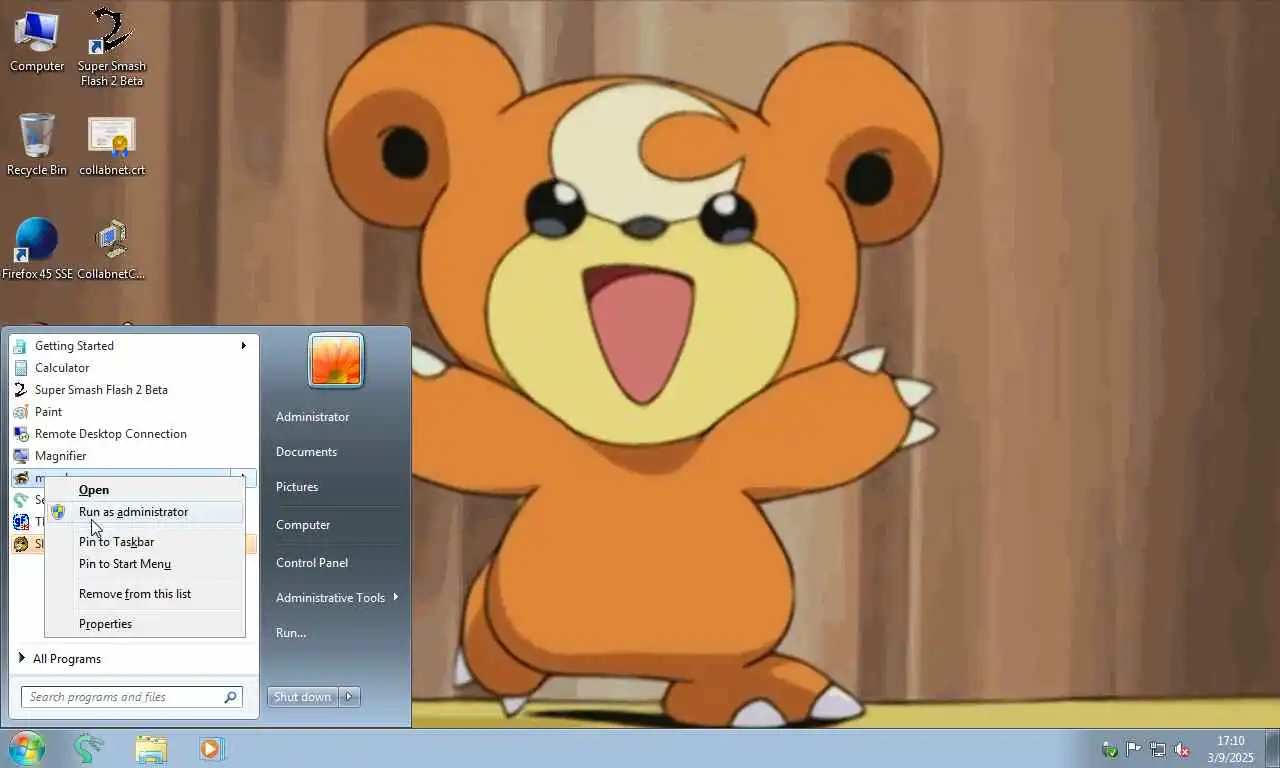The width and height of the screenshot is (1280, 768).
Task: Launch Calculator from the Start menu
Action: coord(134,368)
